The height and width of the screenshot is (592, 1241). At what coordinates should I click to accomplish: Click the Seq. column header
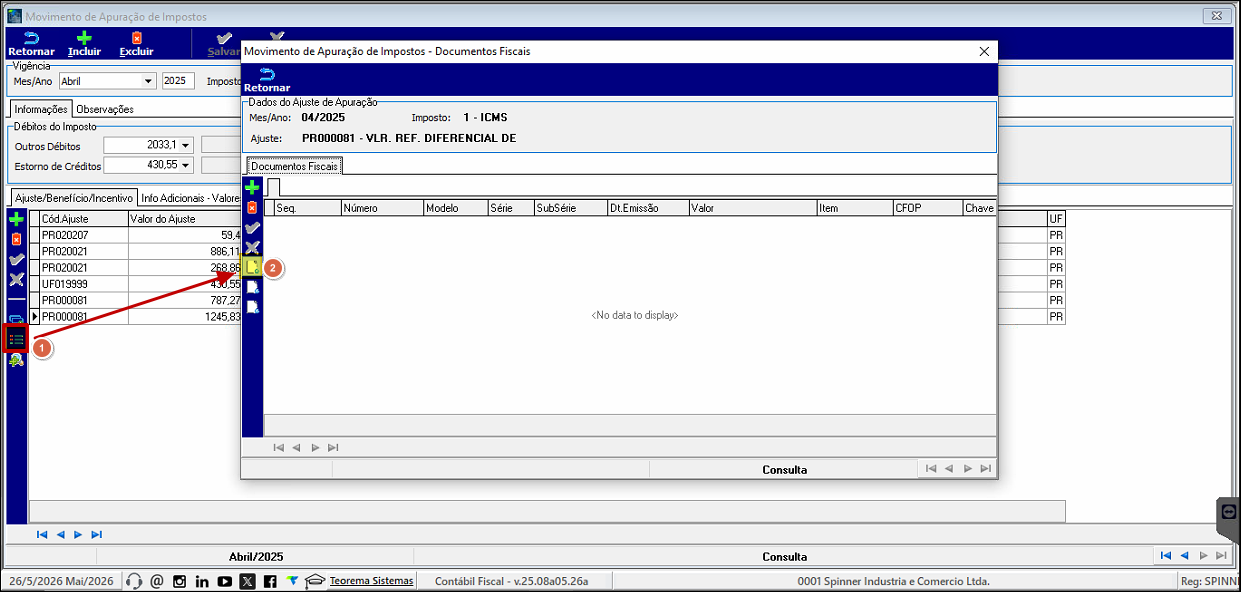[307, 208]
